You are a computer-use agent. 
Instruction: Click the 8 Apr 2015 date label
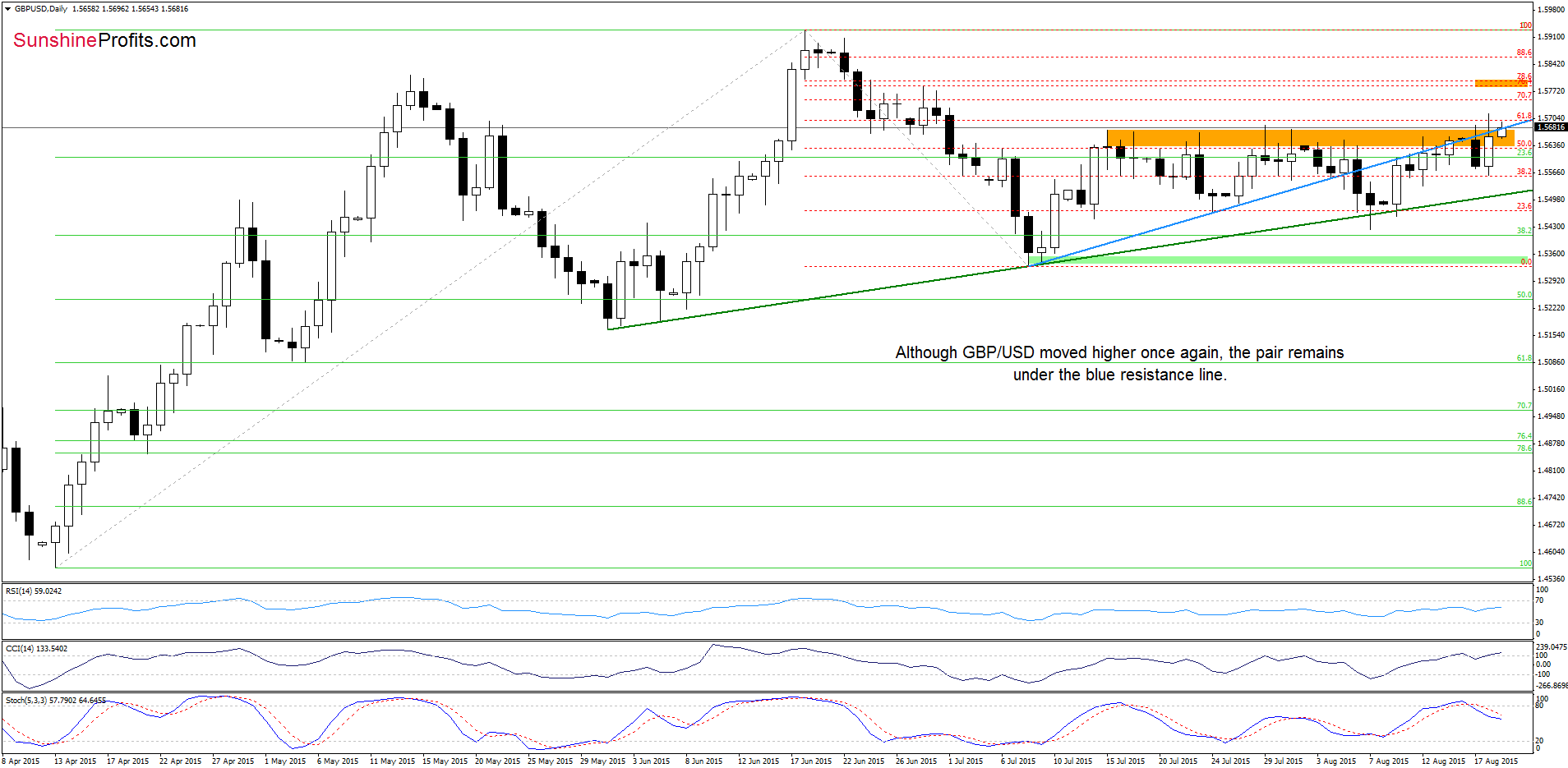pos(21,761)
